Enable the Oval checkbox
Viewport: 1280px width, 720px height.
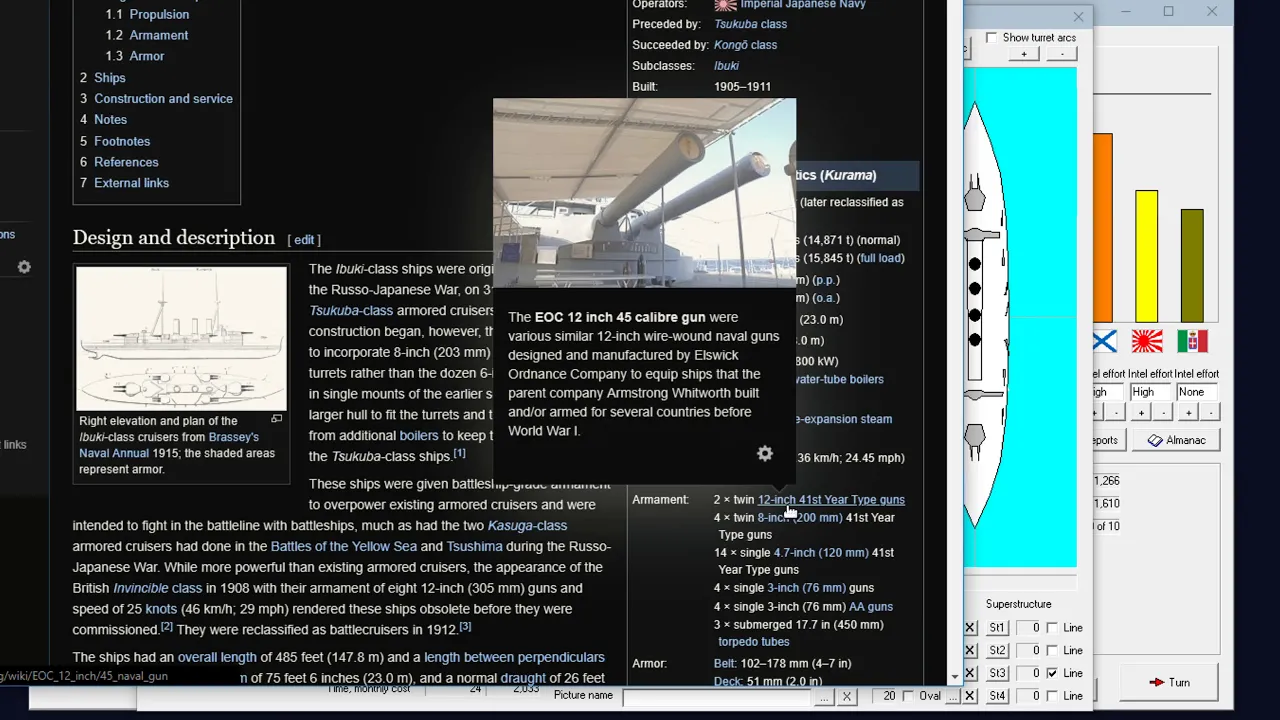pos(908,696)
